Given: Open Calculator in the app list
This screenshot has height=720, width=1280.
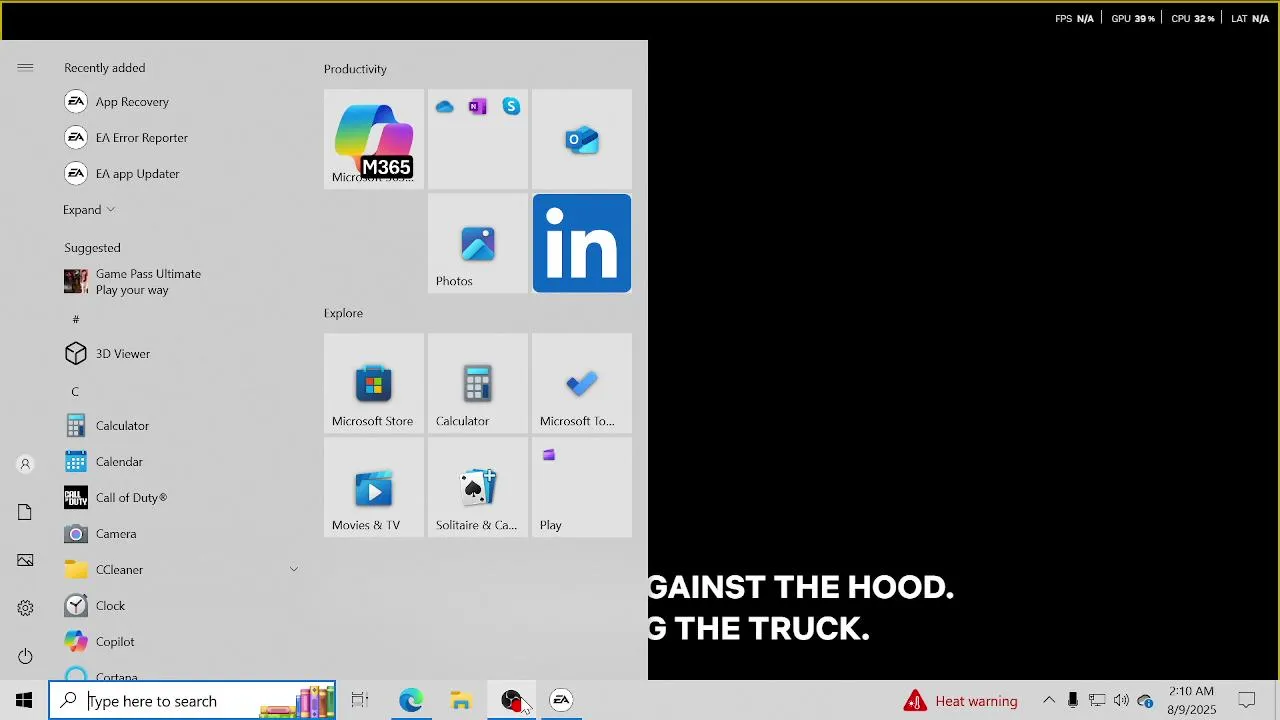Looking at the screenshot, I should (x=180, y=426).
